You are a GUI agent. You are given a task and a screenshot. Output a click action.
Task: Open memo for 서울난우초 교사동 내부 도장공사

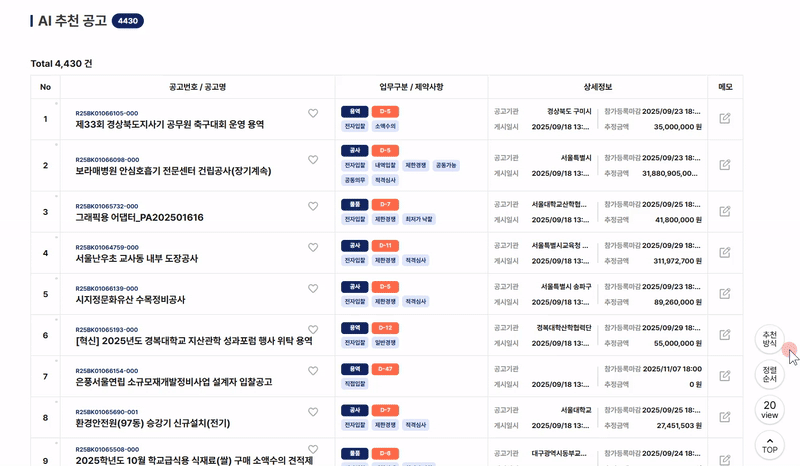[x=725, y=253]
